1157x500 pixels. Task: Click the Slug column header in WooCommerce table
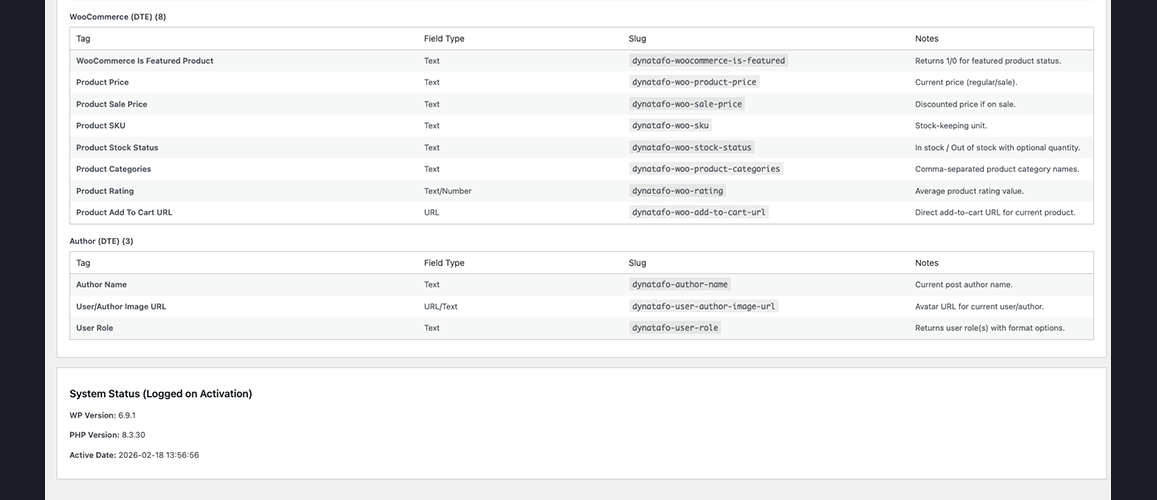pos(637,39)
